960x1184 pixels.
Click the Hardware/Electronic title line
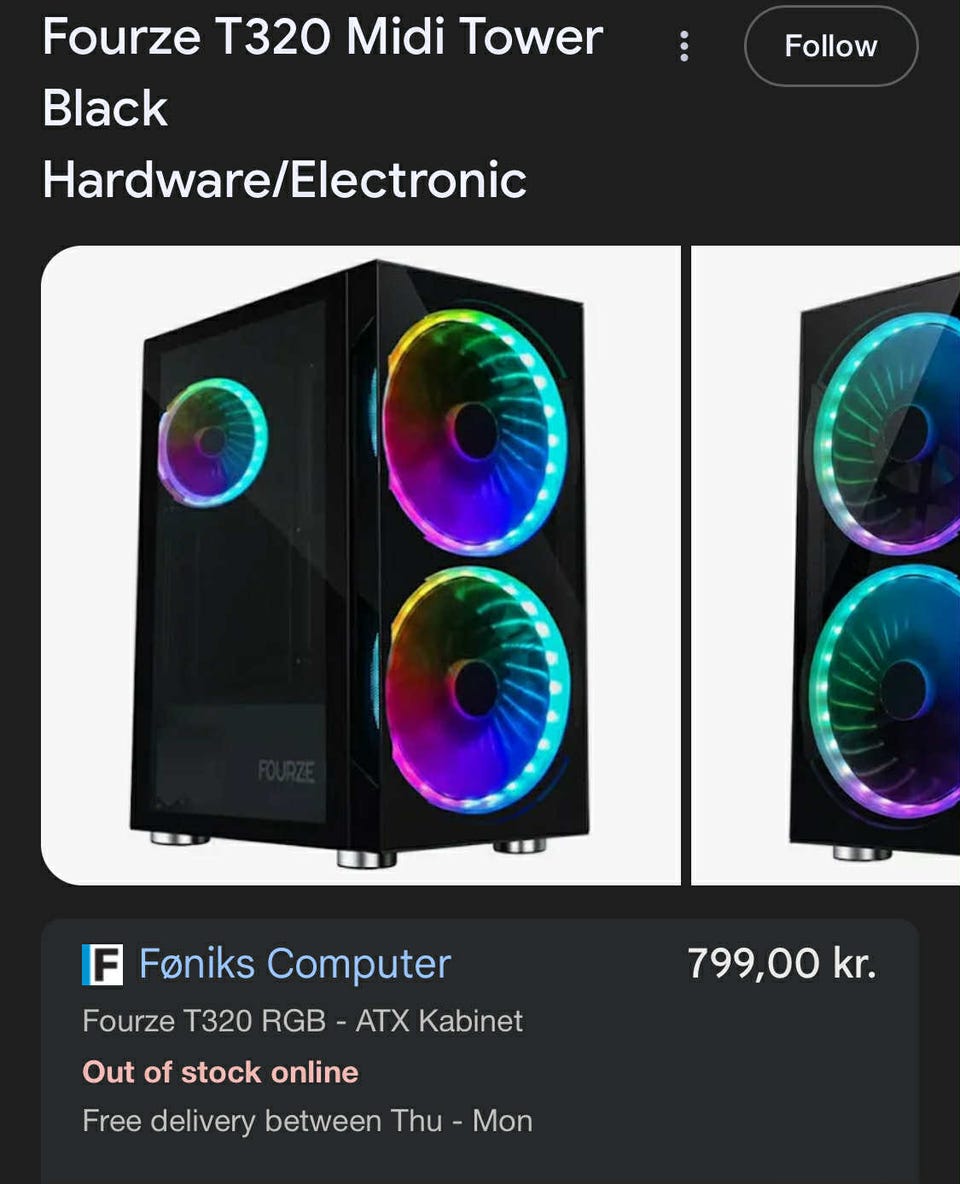click(284, 180)
